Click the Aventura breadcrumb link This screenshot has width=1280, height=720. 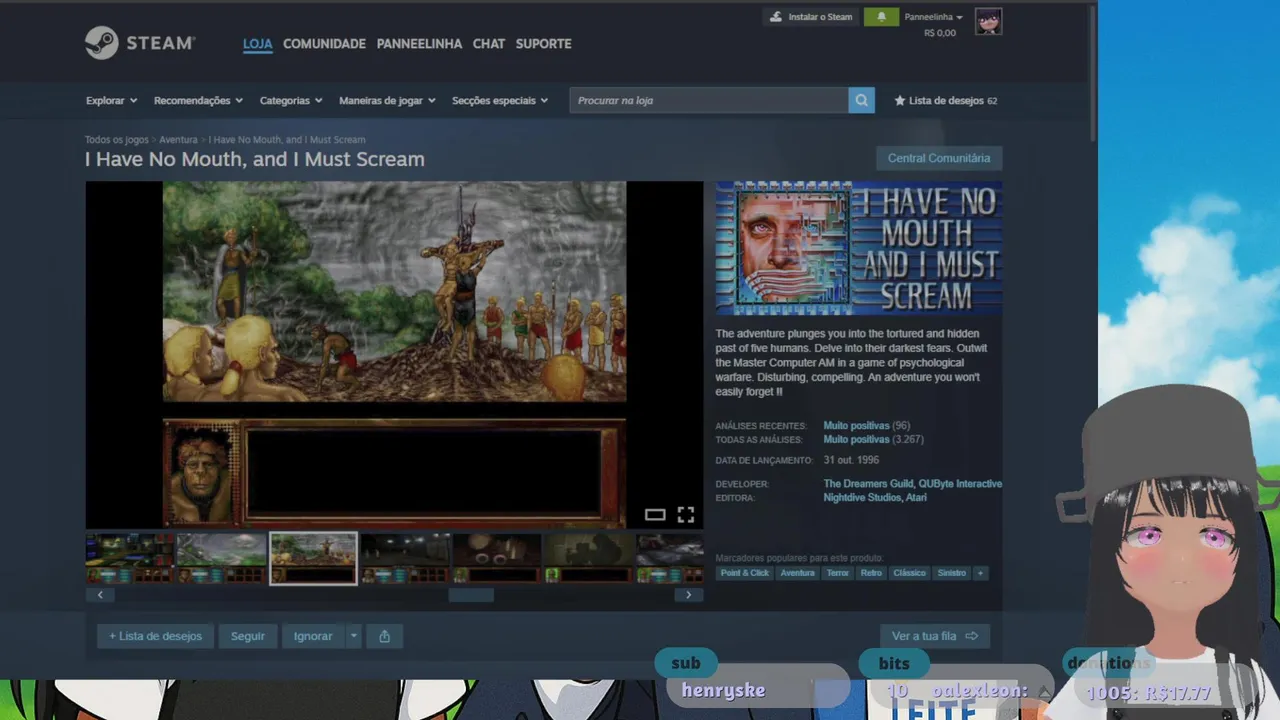[178, 140]
